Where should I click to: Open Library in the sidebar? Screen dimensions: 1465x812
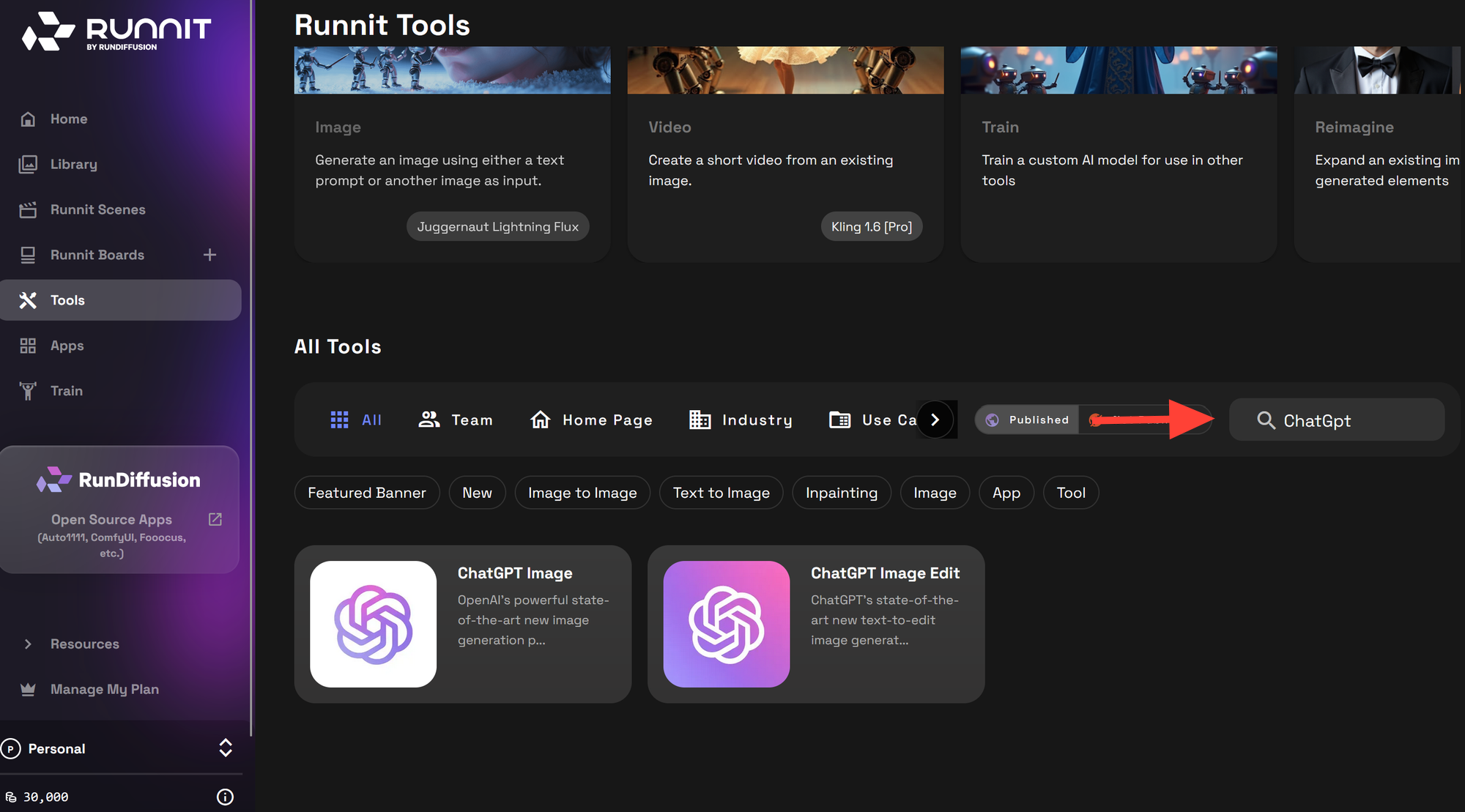(x=73, y=164)
